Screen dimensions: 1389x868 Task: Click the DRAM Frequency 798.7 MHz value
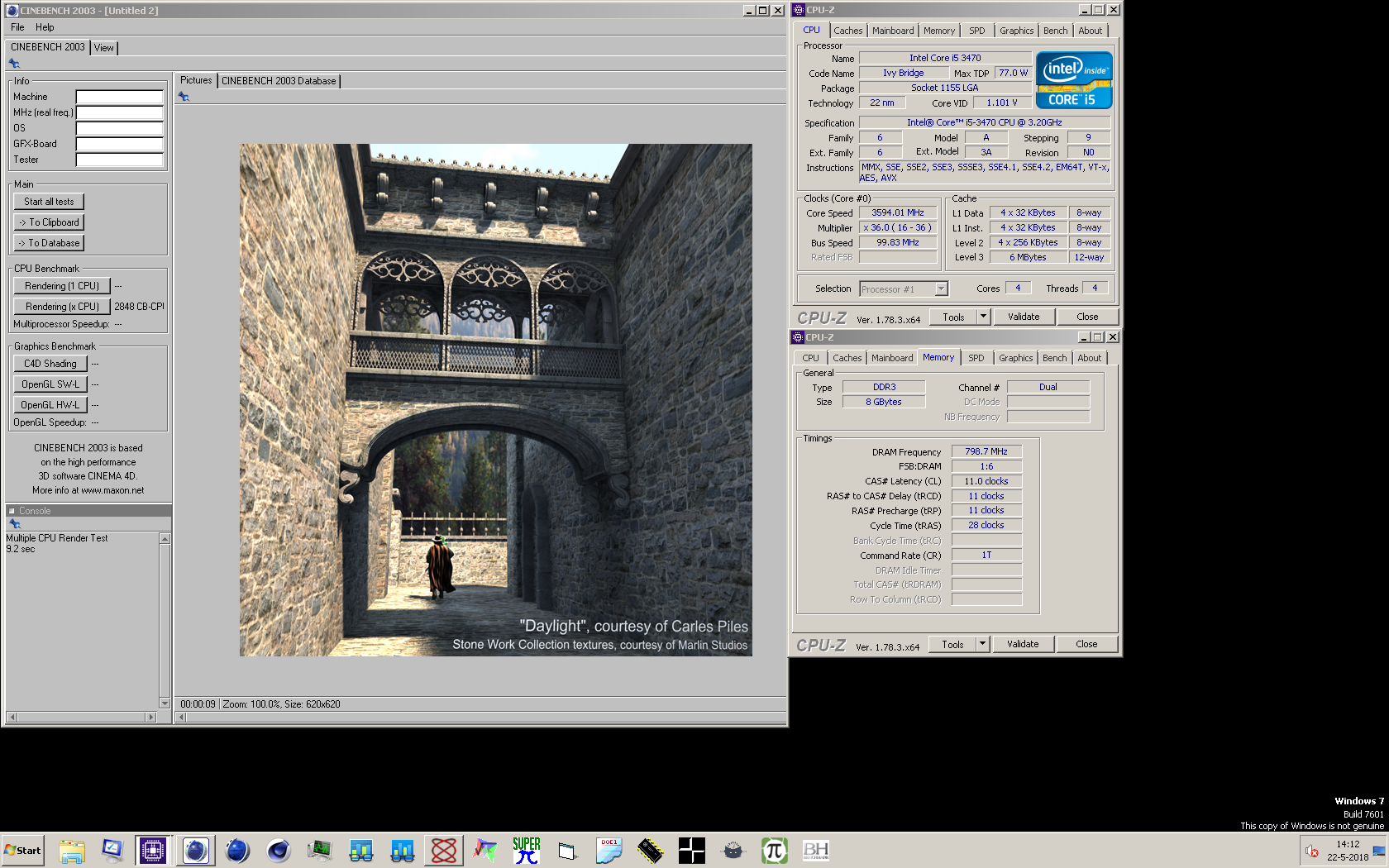pyautogui.click(x=986, y=451)
